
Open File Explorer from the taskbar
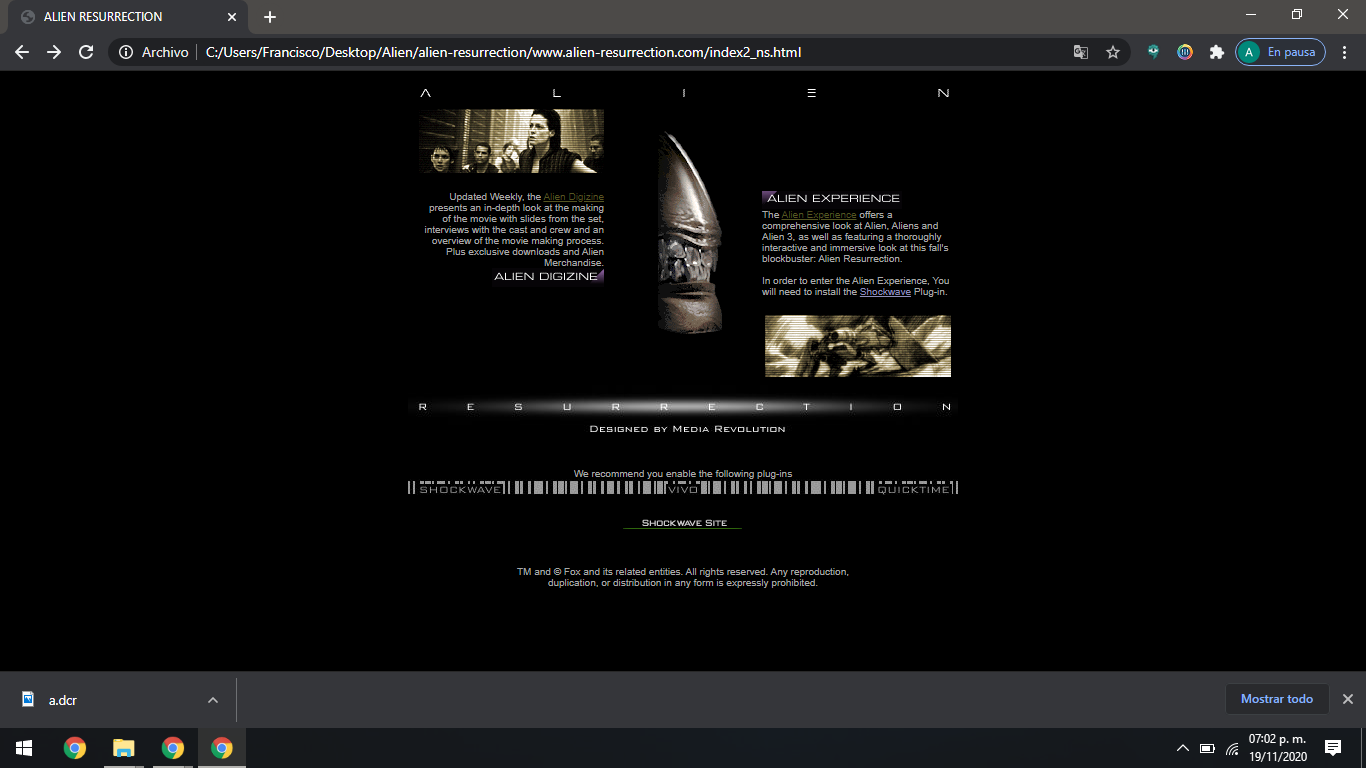point(123,748)
